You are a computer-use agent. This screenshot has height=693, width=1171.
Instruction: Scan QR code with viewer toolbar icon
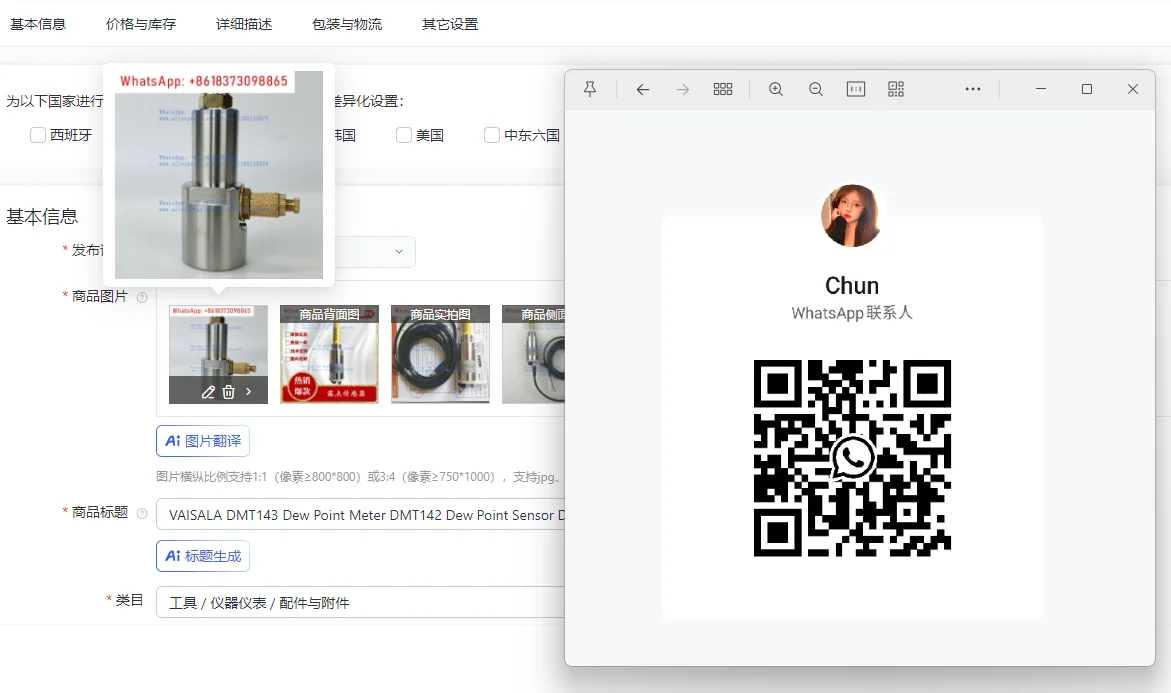(x=896, y=89)
